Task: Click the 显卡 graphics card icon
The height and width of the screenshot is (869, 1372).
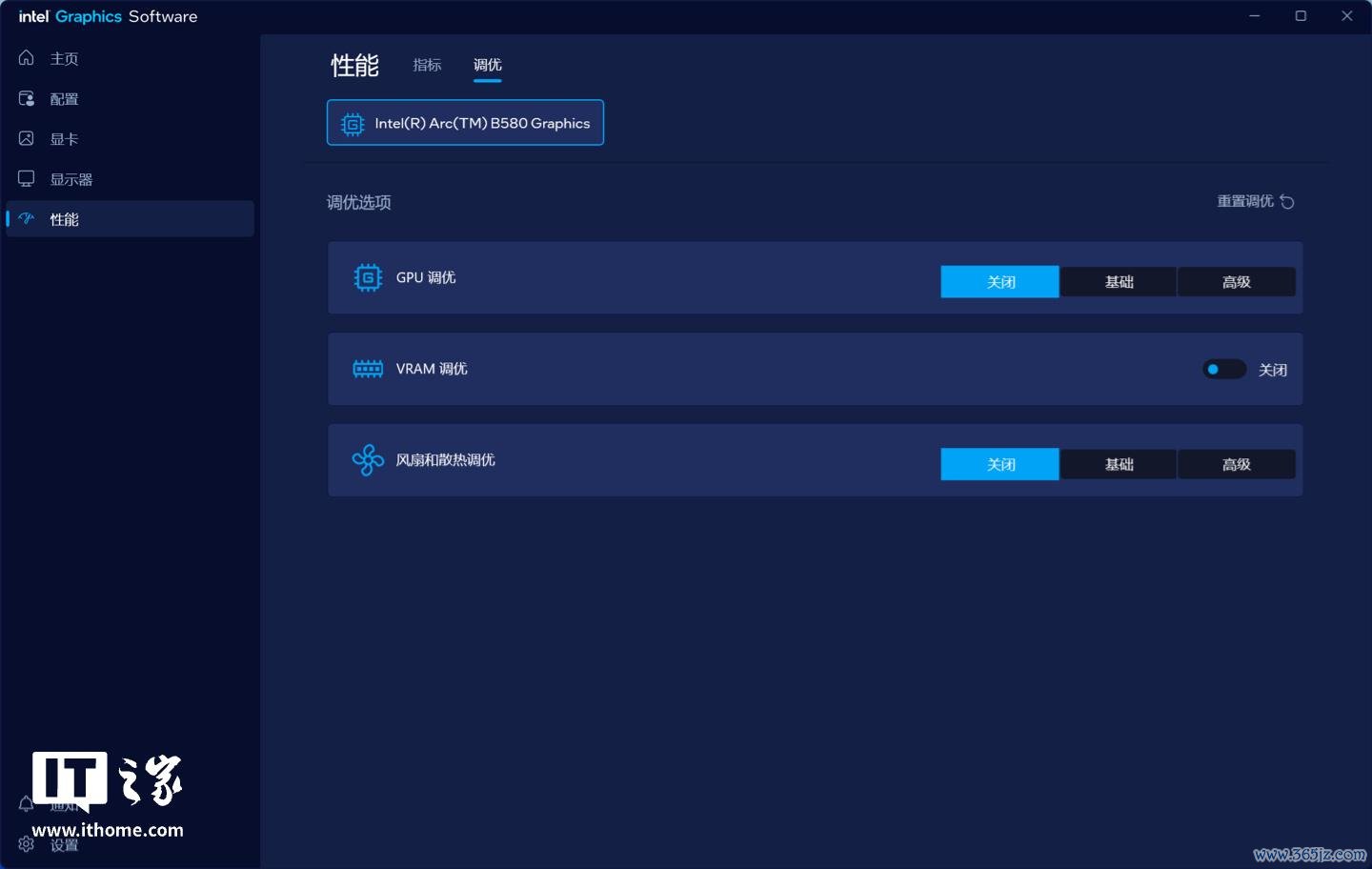Action: (x=27, y=138)
